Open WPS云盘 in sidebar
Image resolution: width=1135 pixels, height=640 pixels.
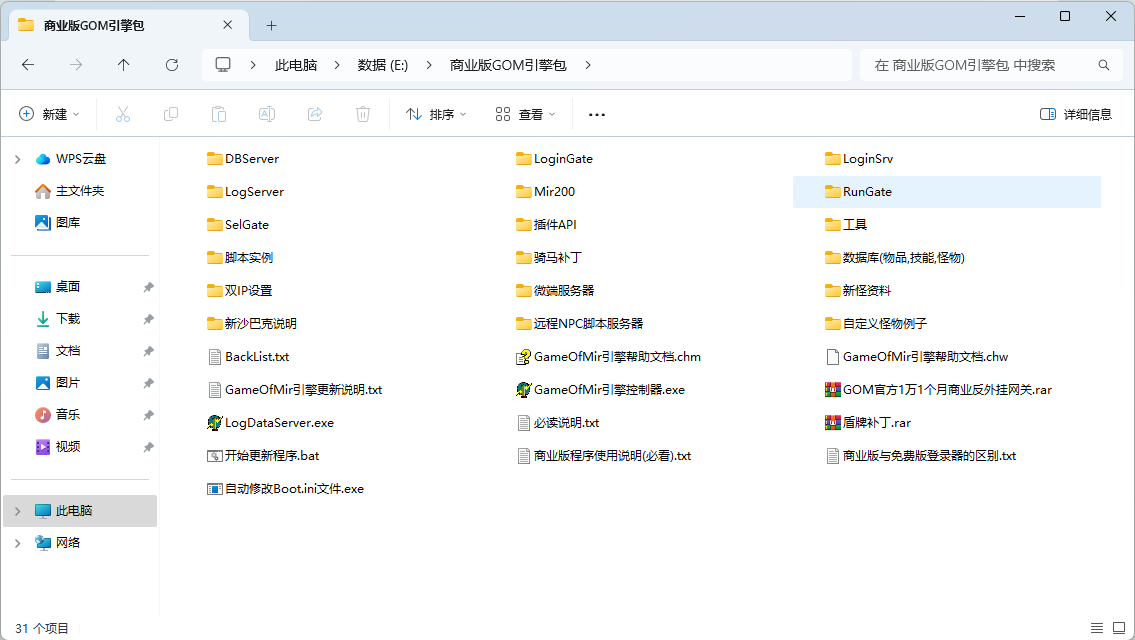71,159
